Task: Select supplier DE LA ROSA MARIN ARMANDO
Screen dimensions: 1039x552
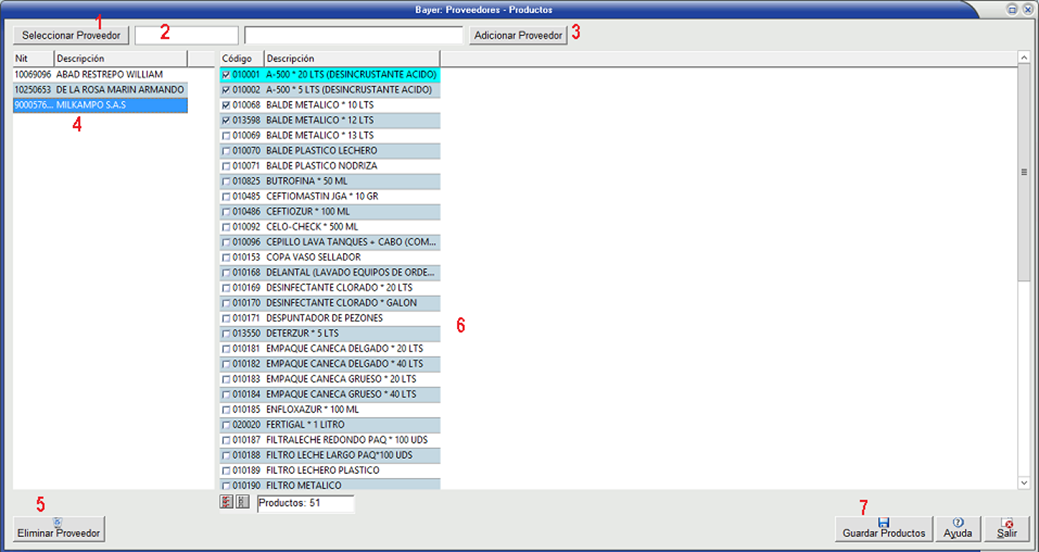Action: pyautogui.click(x=100, y=90)
